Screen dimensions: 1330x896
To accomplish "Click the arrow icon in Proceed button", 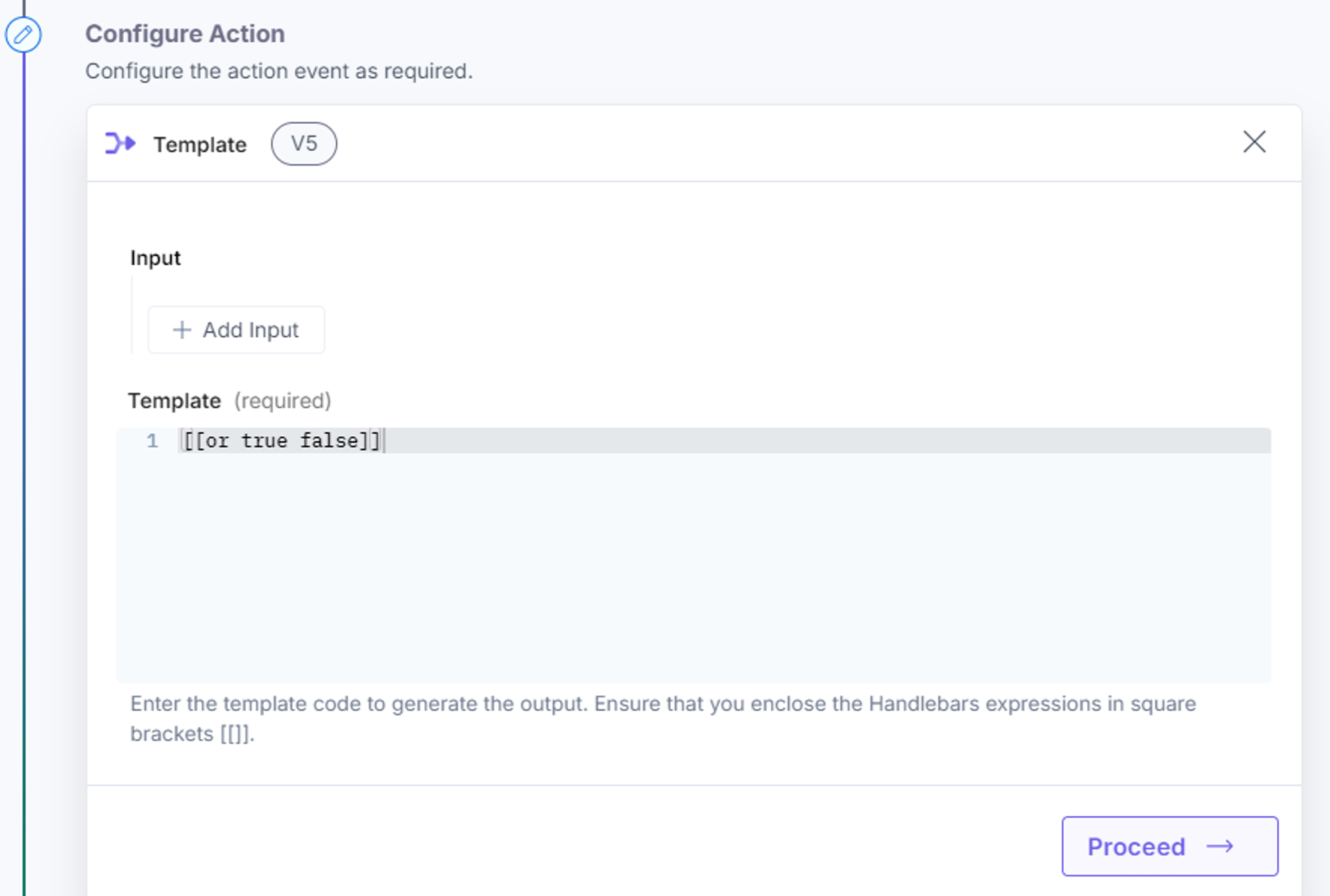I will click(1220, 846).
